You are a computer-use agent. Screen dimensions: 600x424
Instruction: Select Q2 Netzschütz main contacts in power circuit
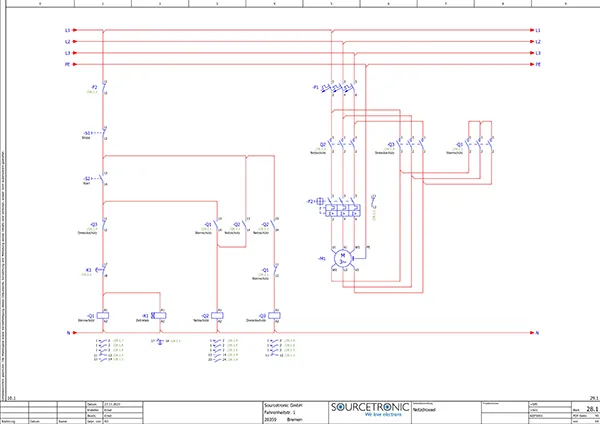pos(342,145)
